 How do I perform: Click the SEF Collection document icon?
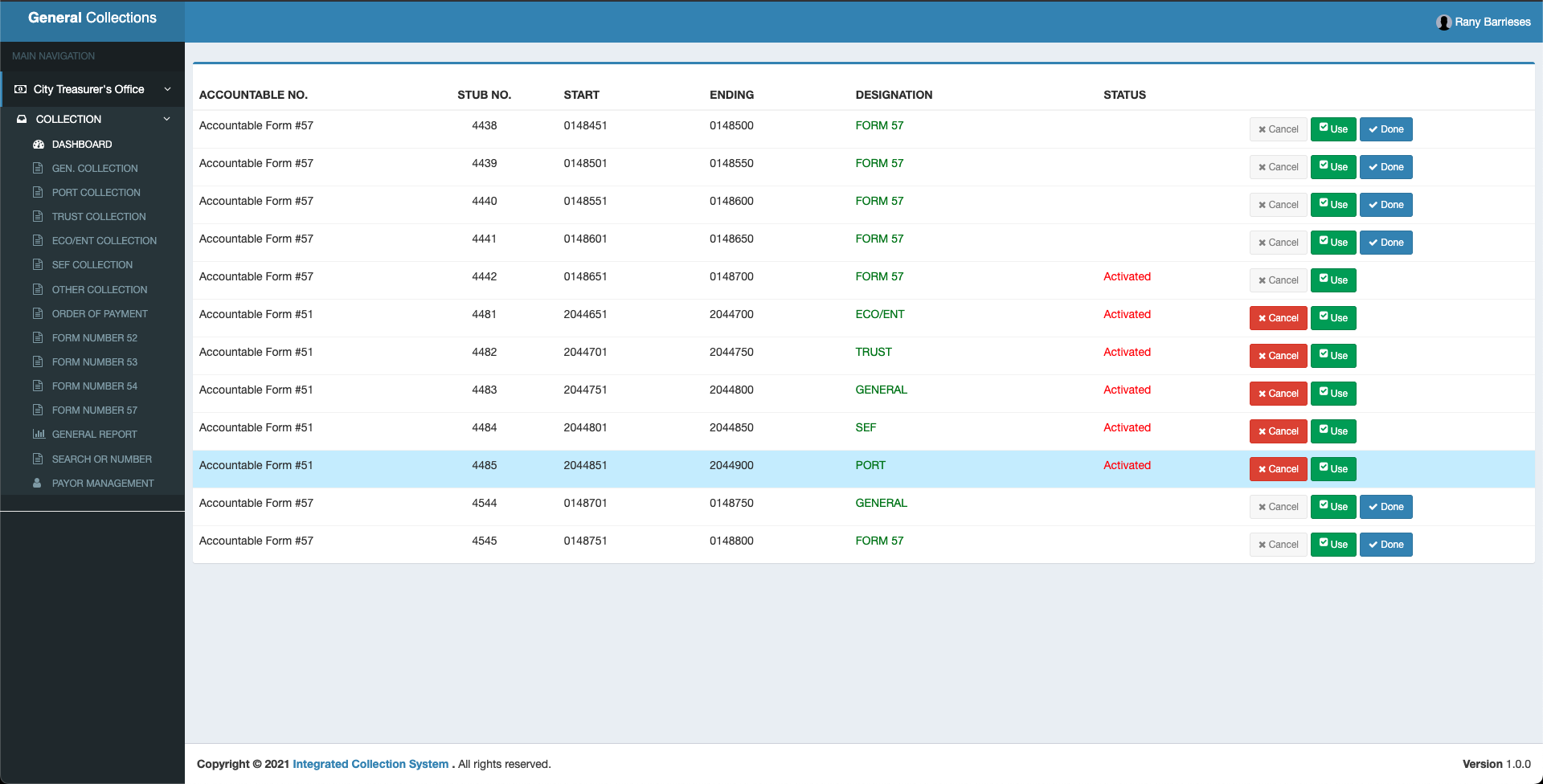pos(38,264)
